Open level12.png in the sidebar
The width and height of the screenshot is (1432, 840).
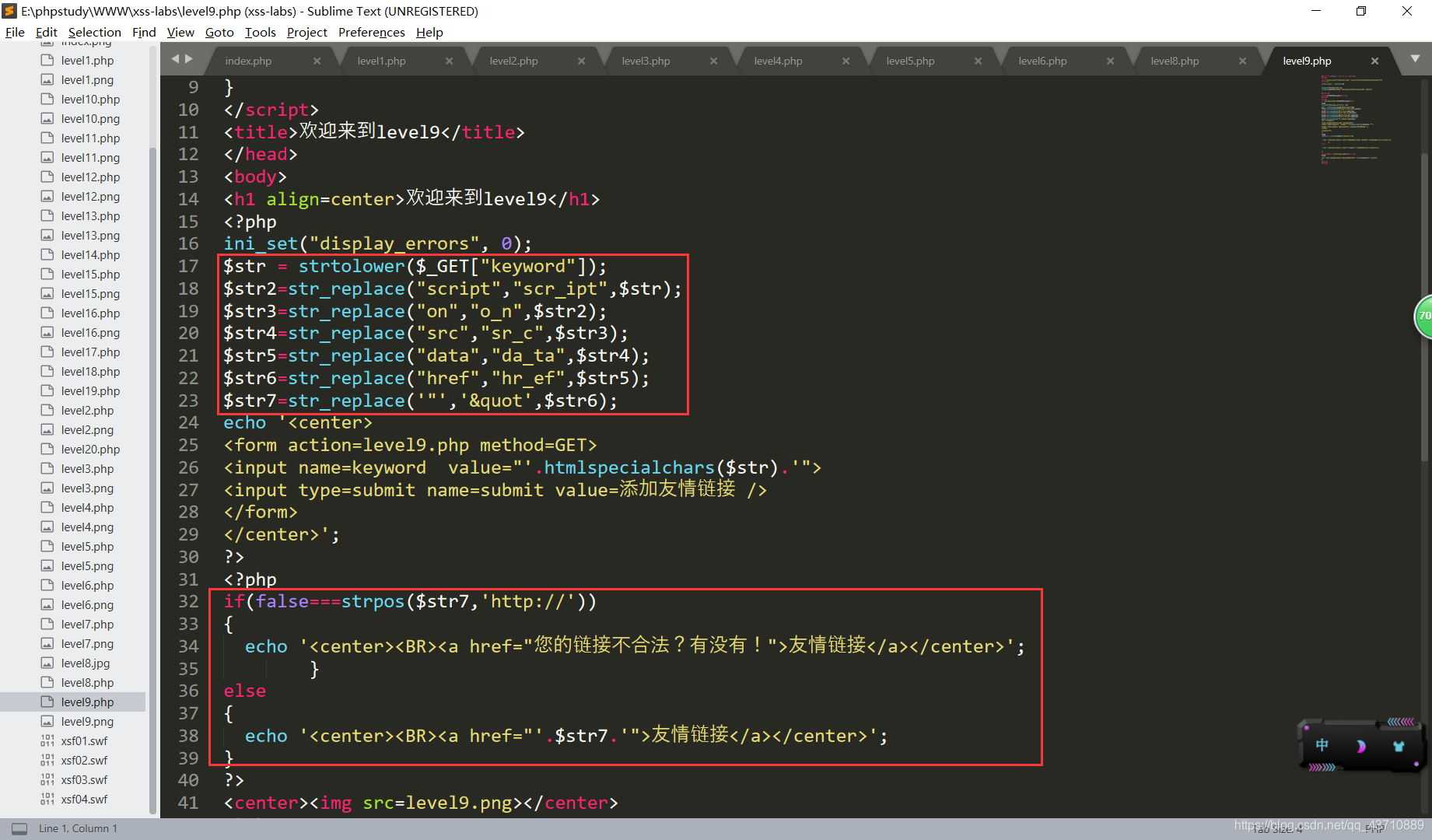coord(90,196)
